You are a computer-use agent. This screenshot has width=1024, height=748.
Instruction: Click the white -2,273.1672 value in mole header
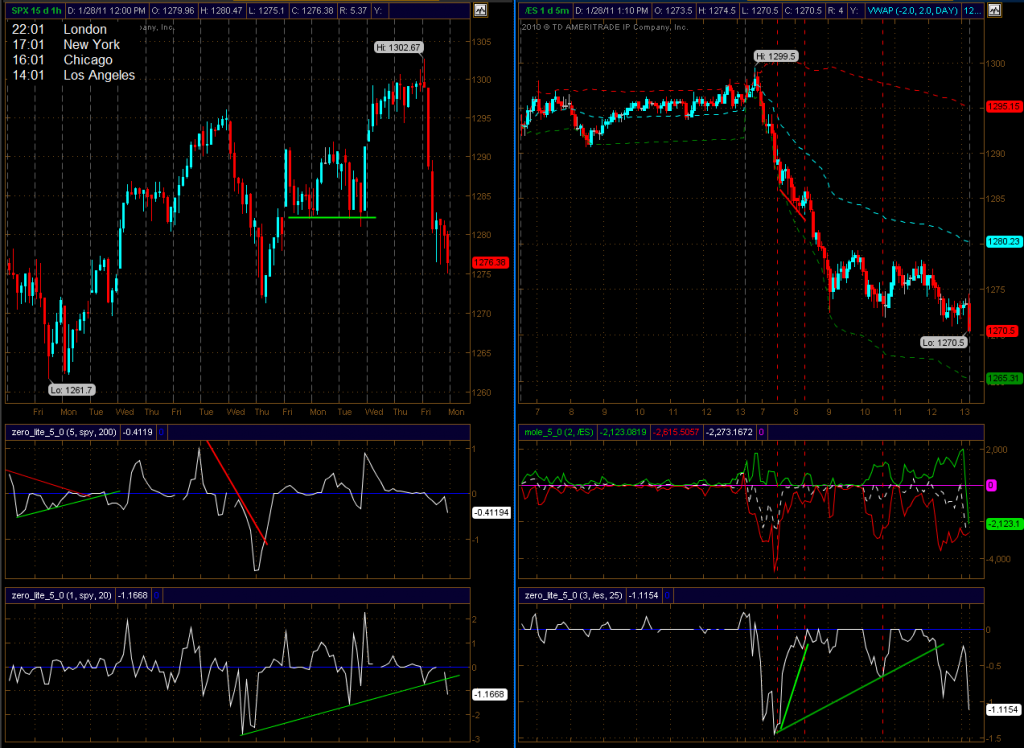[730, 432]
